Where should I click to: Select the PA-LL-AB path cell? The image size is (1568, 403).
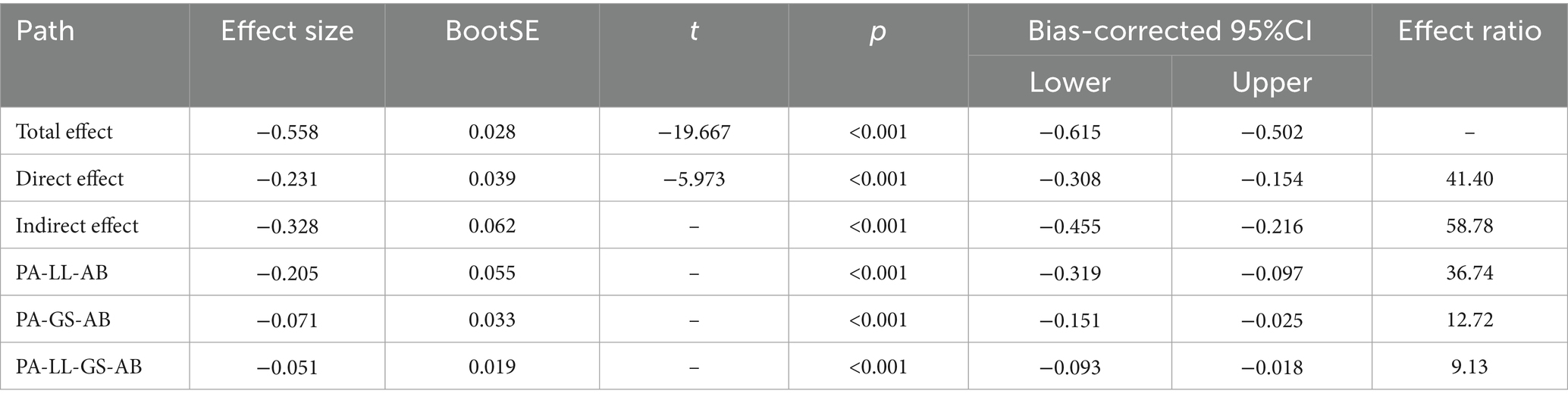pyautogui.click(x=62, y=273)
